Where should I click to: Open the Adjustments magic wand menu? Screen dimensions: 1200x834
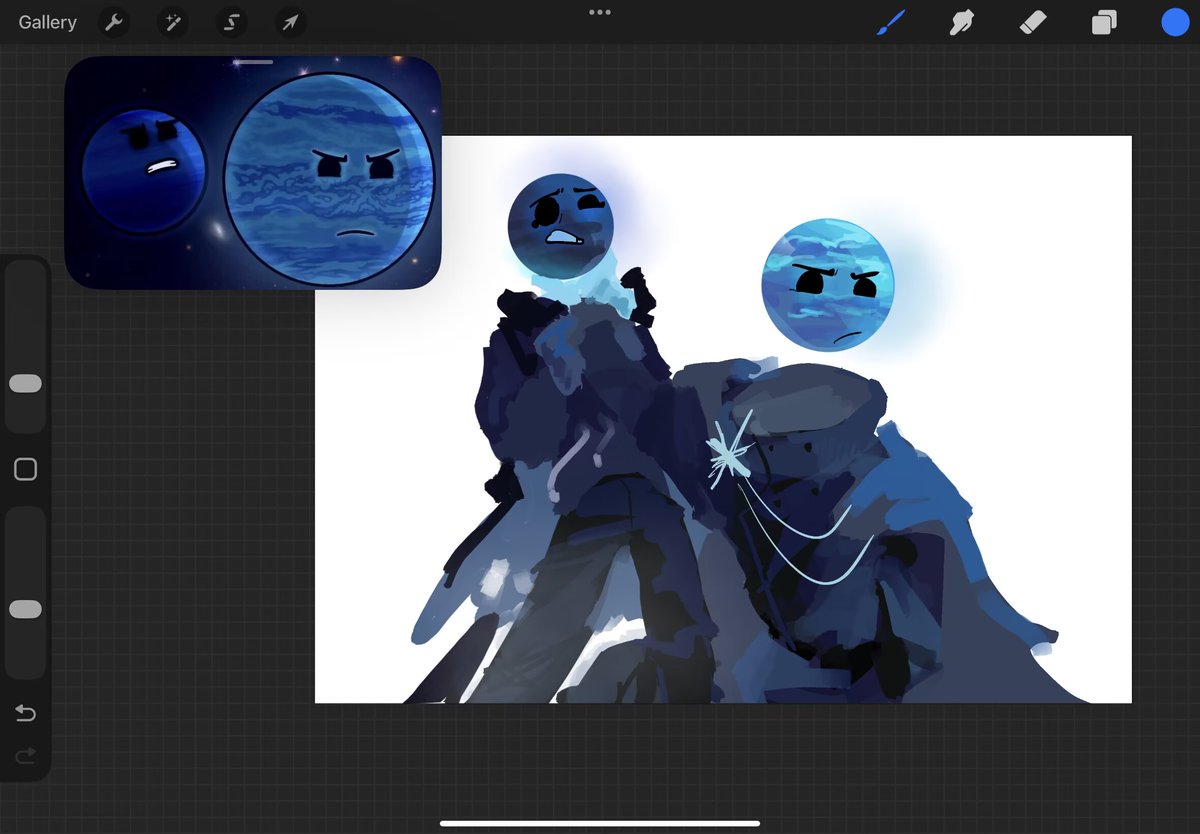point(173,22)
